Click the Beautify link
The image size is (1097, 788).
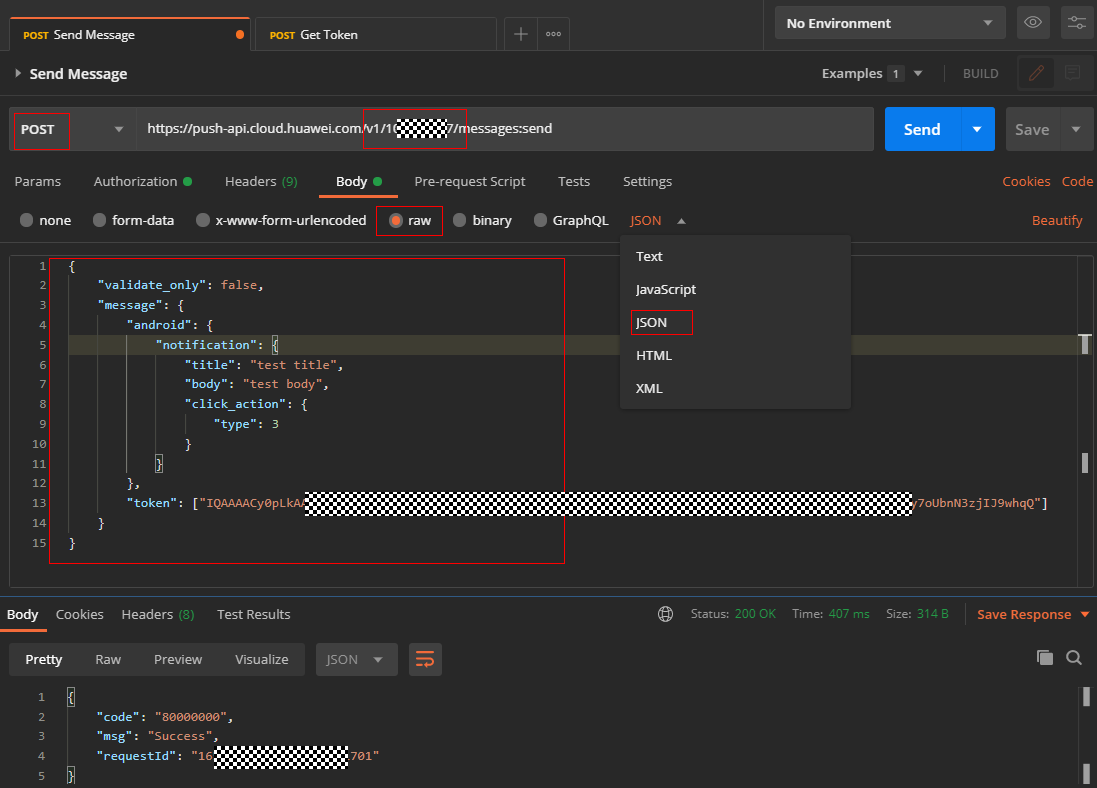click(1057, 220)
